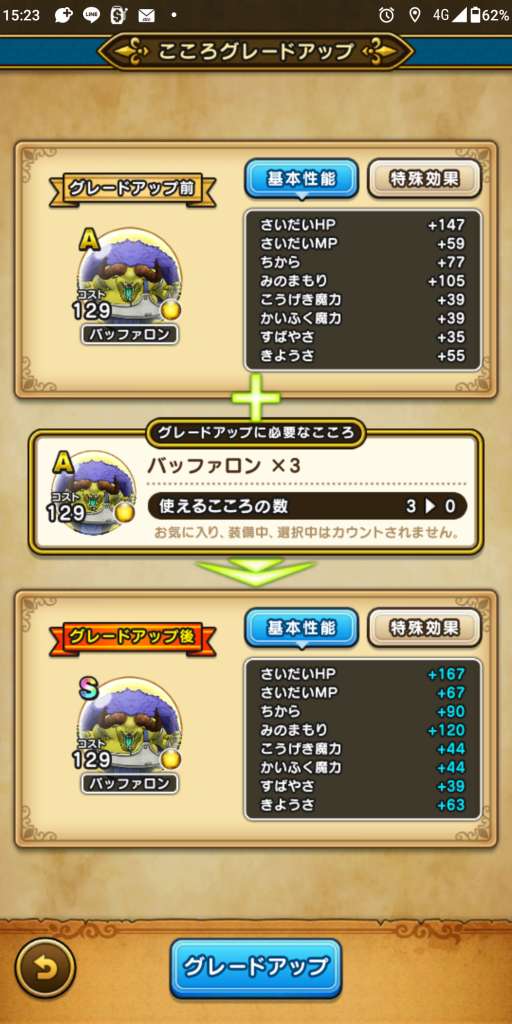Tap the LINE notification icon in the status bar
Image resolution: width=512 pixels, height=1024 pixels.
coord(92,14)
